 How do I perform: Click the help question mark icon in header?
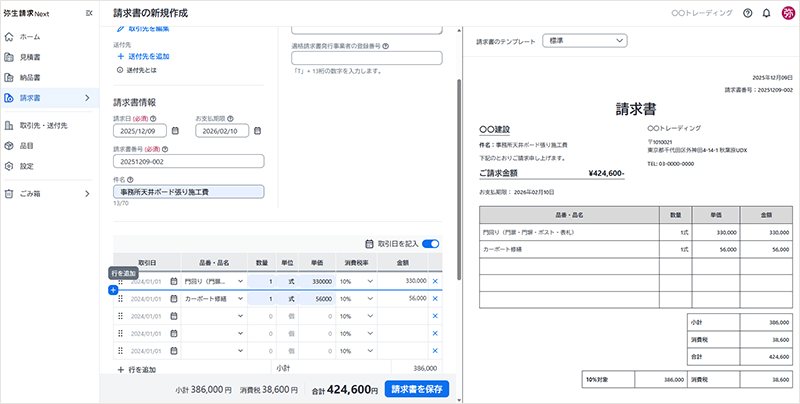tap(748, 13)
